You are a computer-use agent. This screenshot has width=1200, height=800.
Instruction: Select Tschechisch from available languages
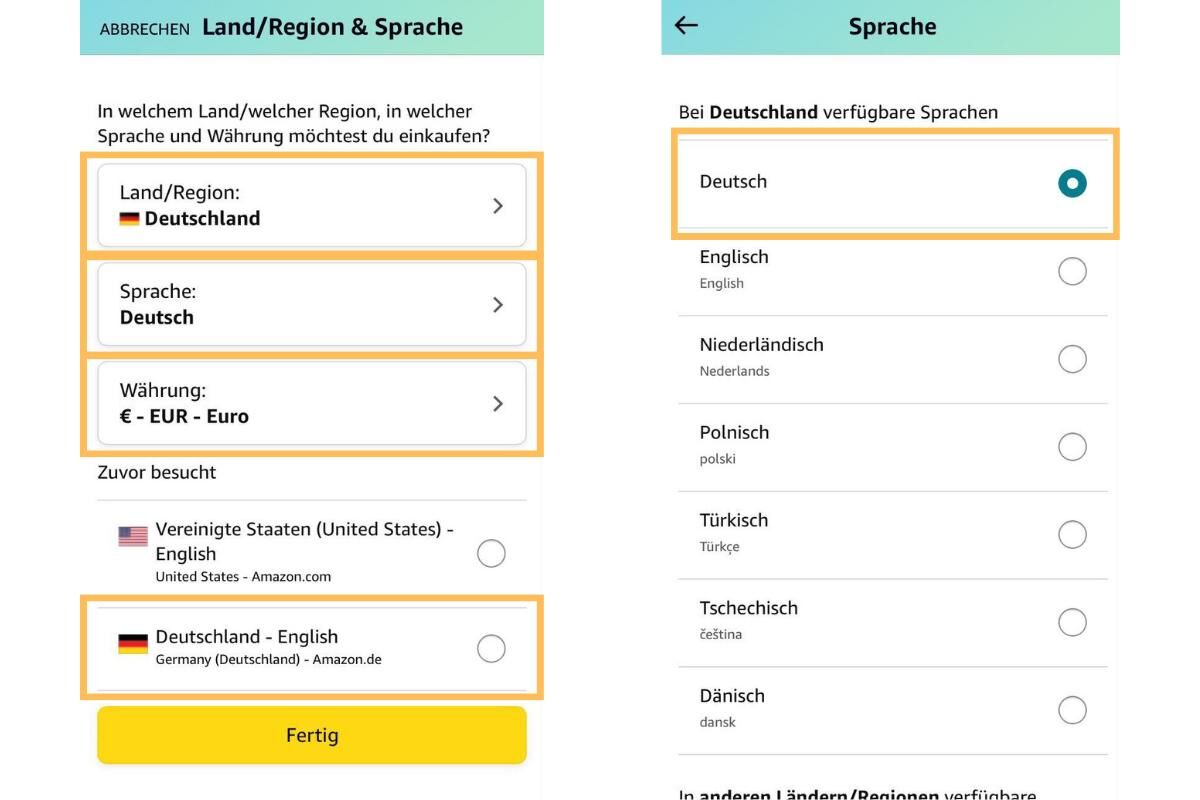(x=1072, y=622)
